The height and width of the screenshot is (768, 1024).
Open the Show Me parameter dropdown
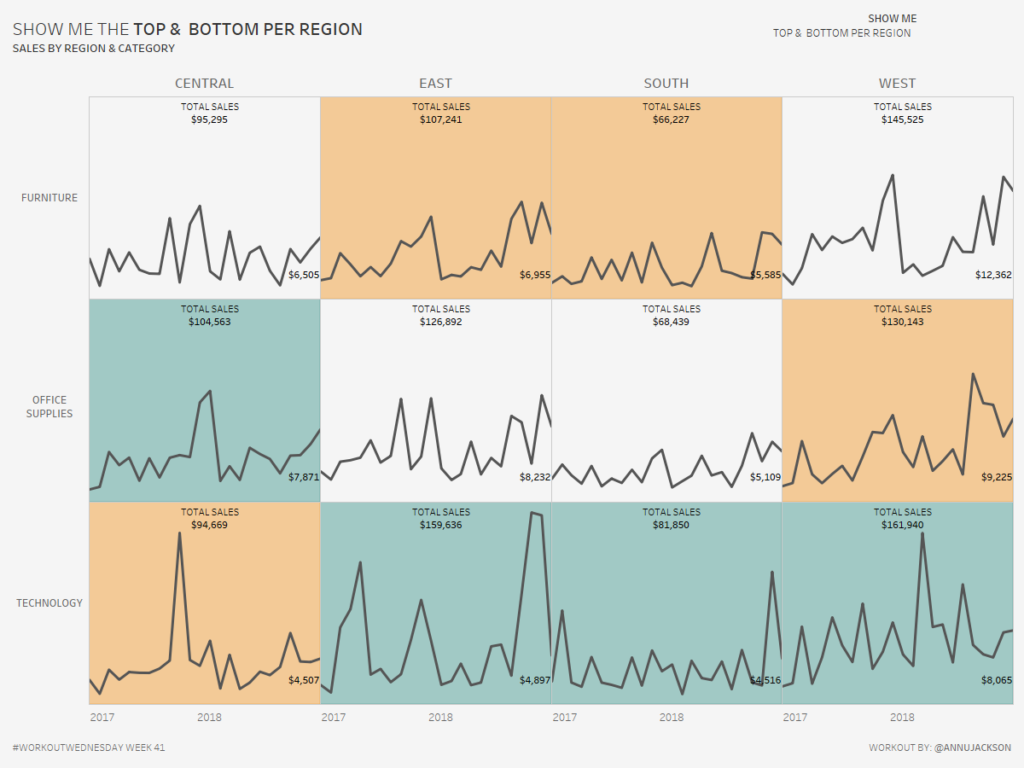(841, 33)
